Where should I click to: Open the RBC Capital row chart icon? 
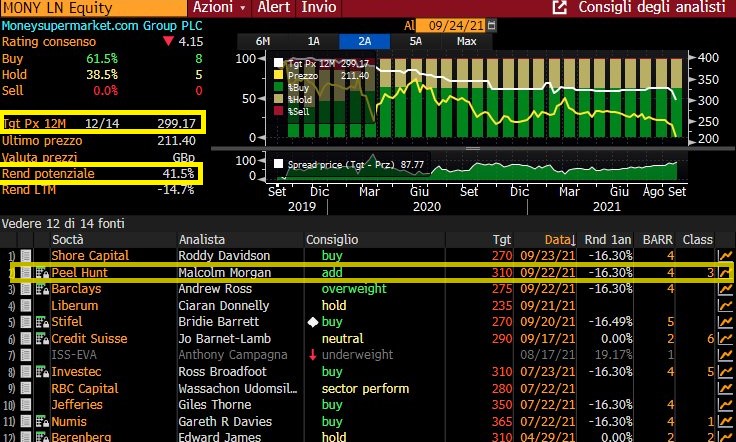click(x=725, y=389)
